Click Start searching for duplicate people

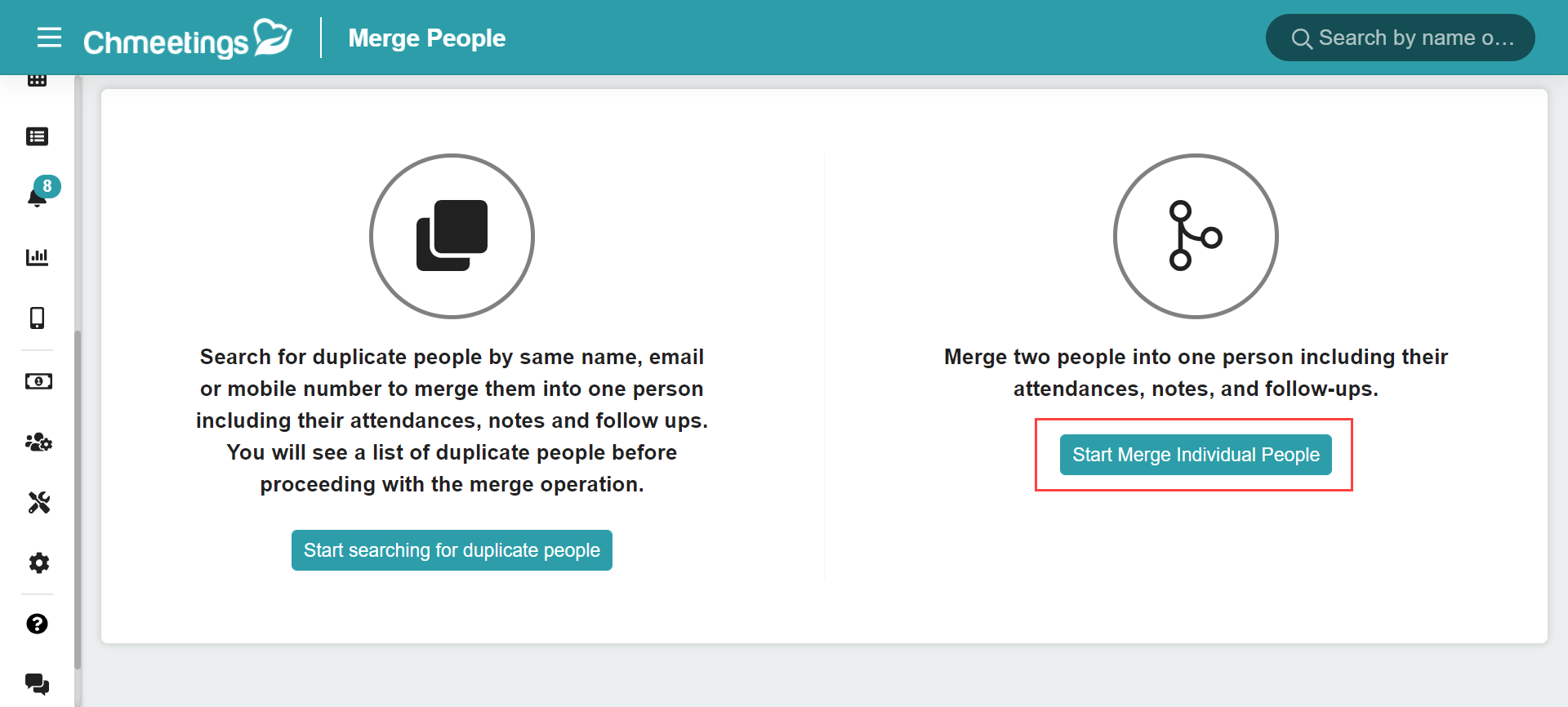click(x=452, y=550)
